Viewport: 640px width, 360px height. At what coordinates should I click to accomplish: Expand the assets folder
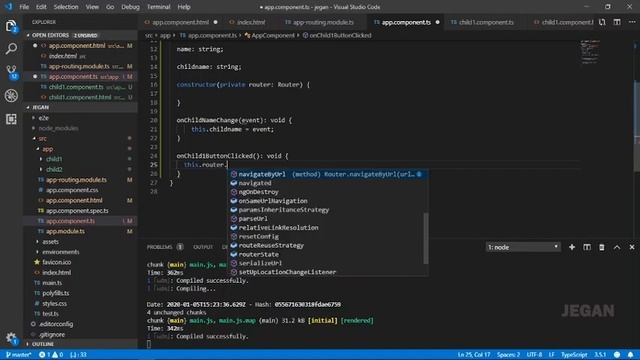coord(81,242)
